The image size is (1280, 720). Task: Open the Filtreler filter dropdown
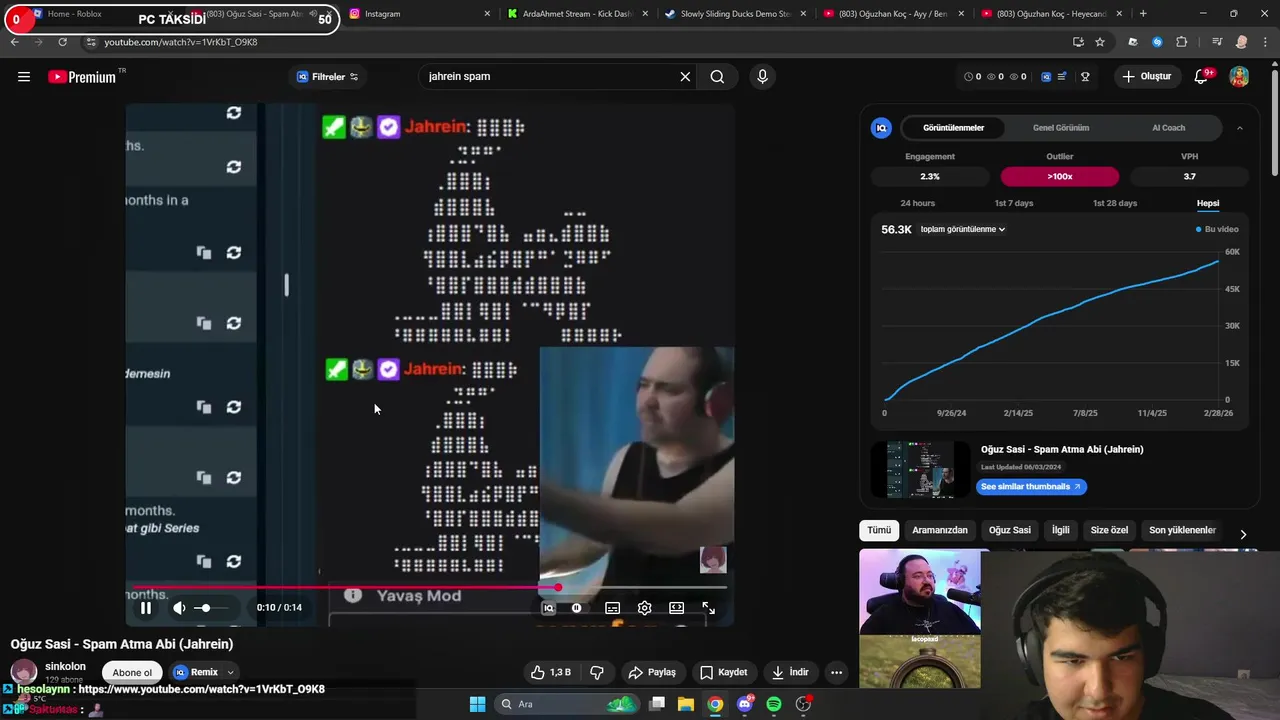pos(328,77)
